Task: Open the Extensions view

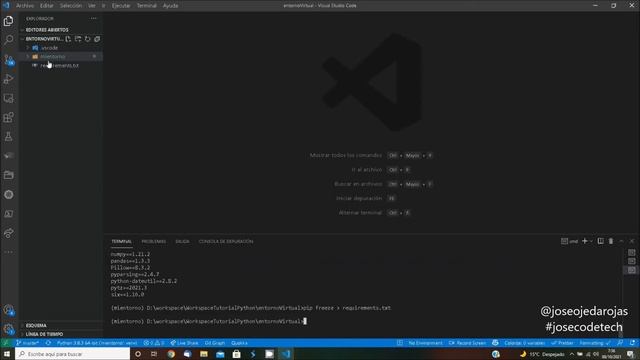Action: pyautogui.click(x=9, y=118)
